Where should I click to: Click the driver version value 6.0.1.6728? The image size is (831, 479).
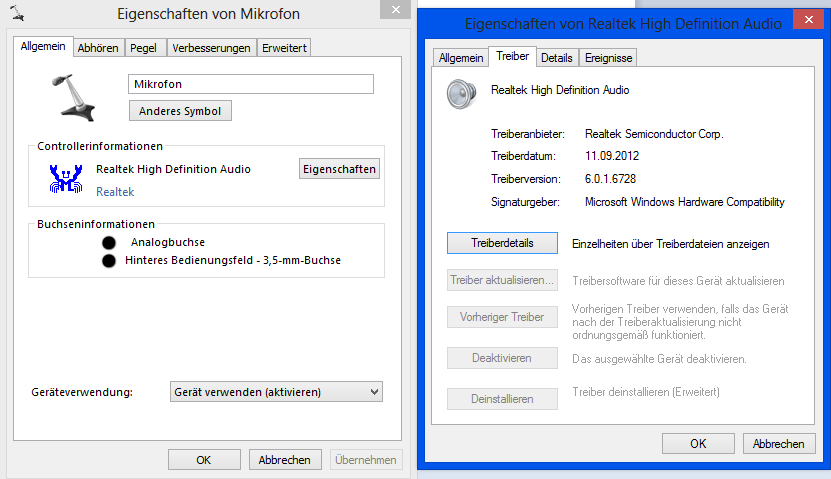pyautogui.click(x=610, y=179)
